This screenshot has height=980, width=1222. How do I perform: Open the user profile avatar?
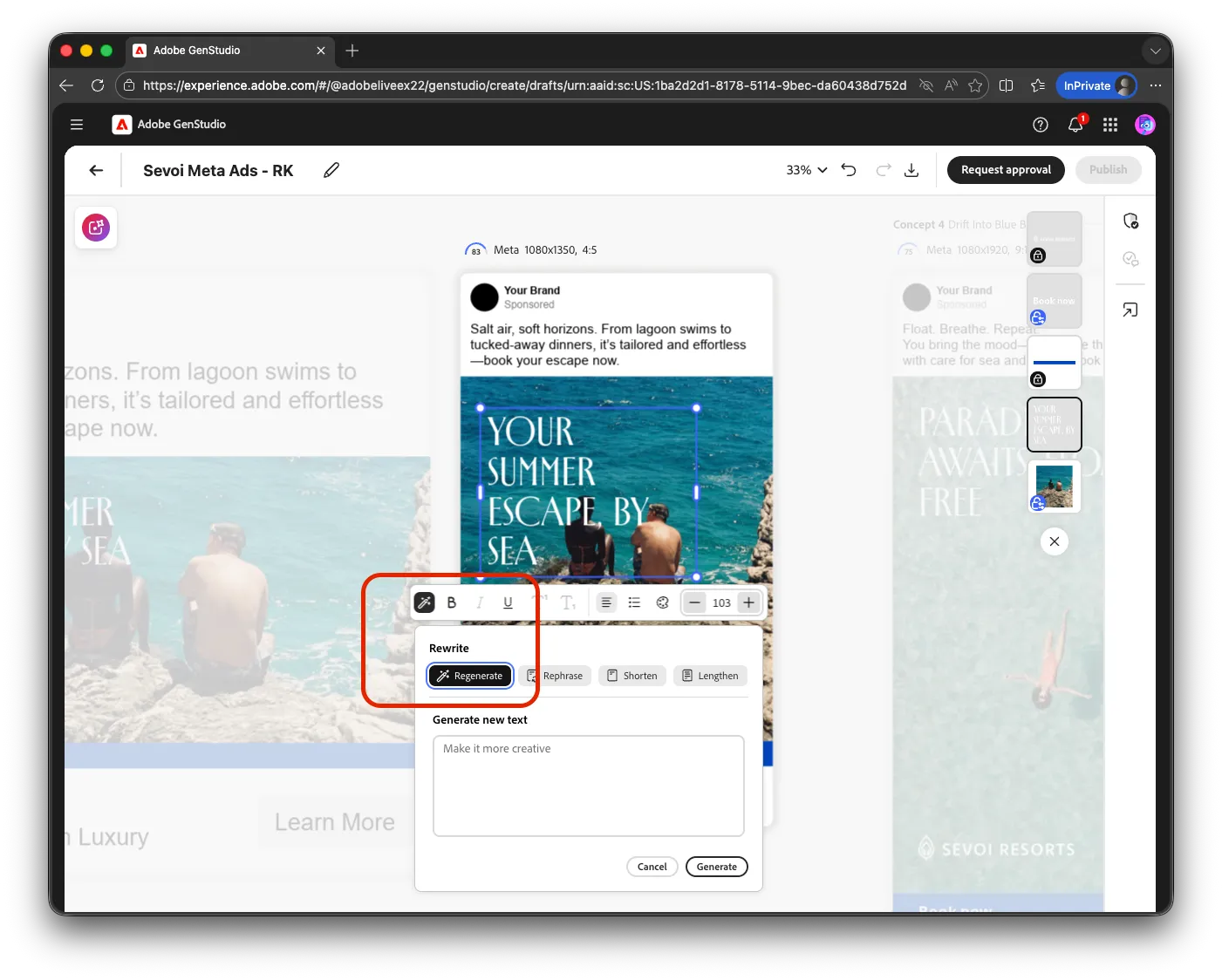click(1145, 125)
